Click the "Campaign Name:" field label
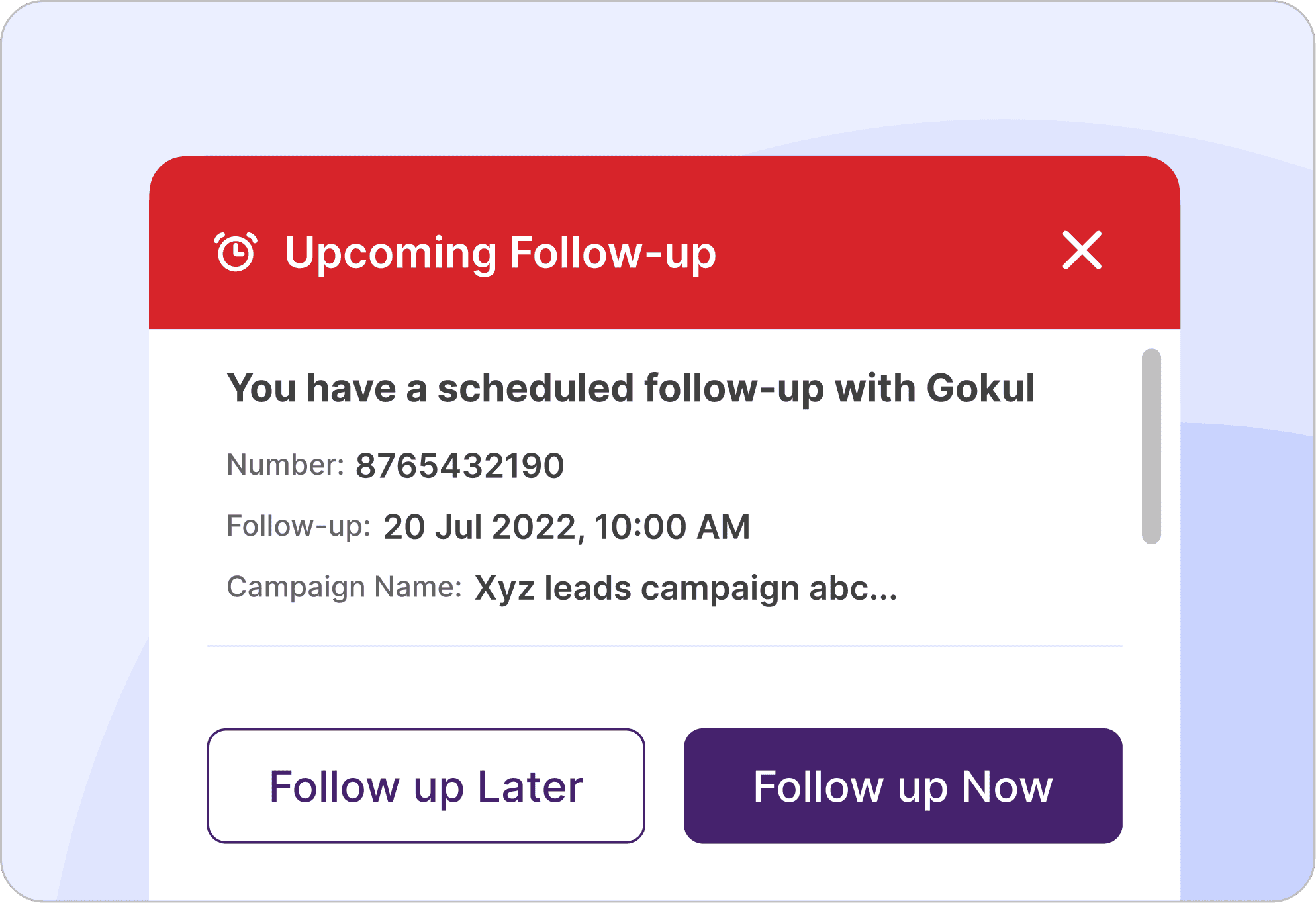 (x=344, y=587)
